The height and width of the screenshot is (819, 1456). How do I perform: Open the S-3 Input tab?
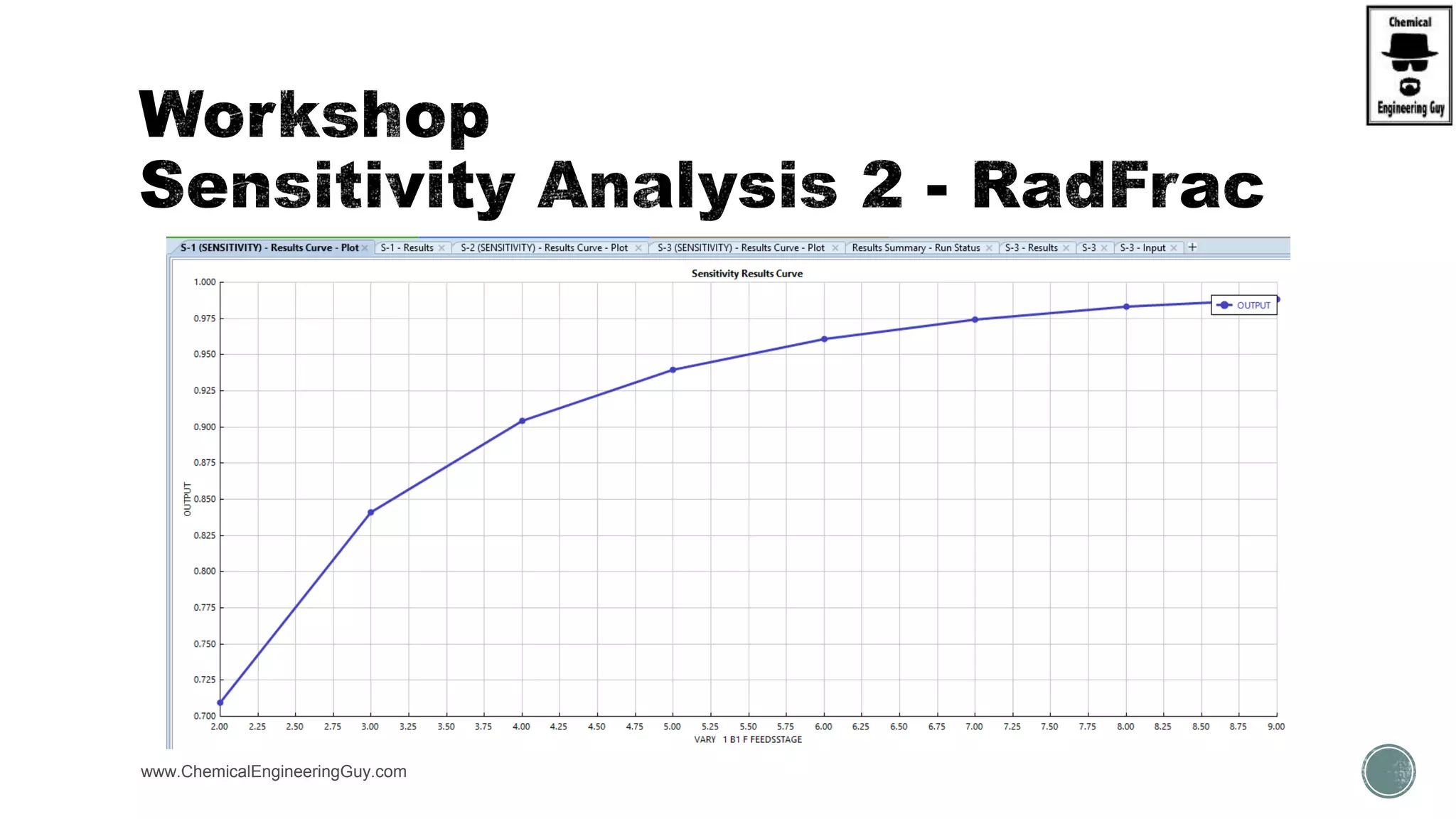[1142, 248]
